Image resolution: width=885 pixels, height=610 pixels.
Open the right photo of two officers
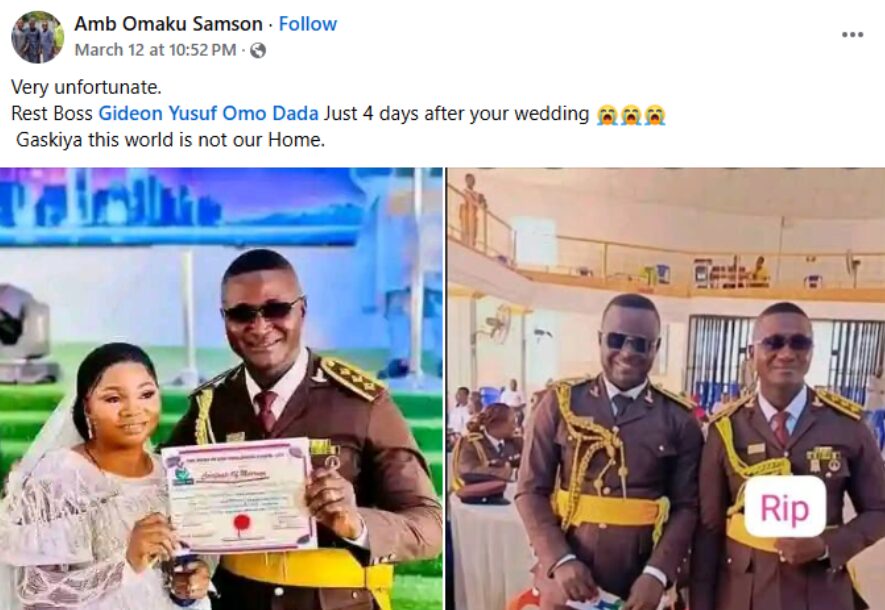(x=666, y=389)
